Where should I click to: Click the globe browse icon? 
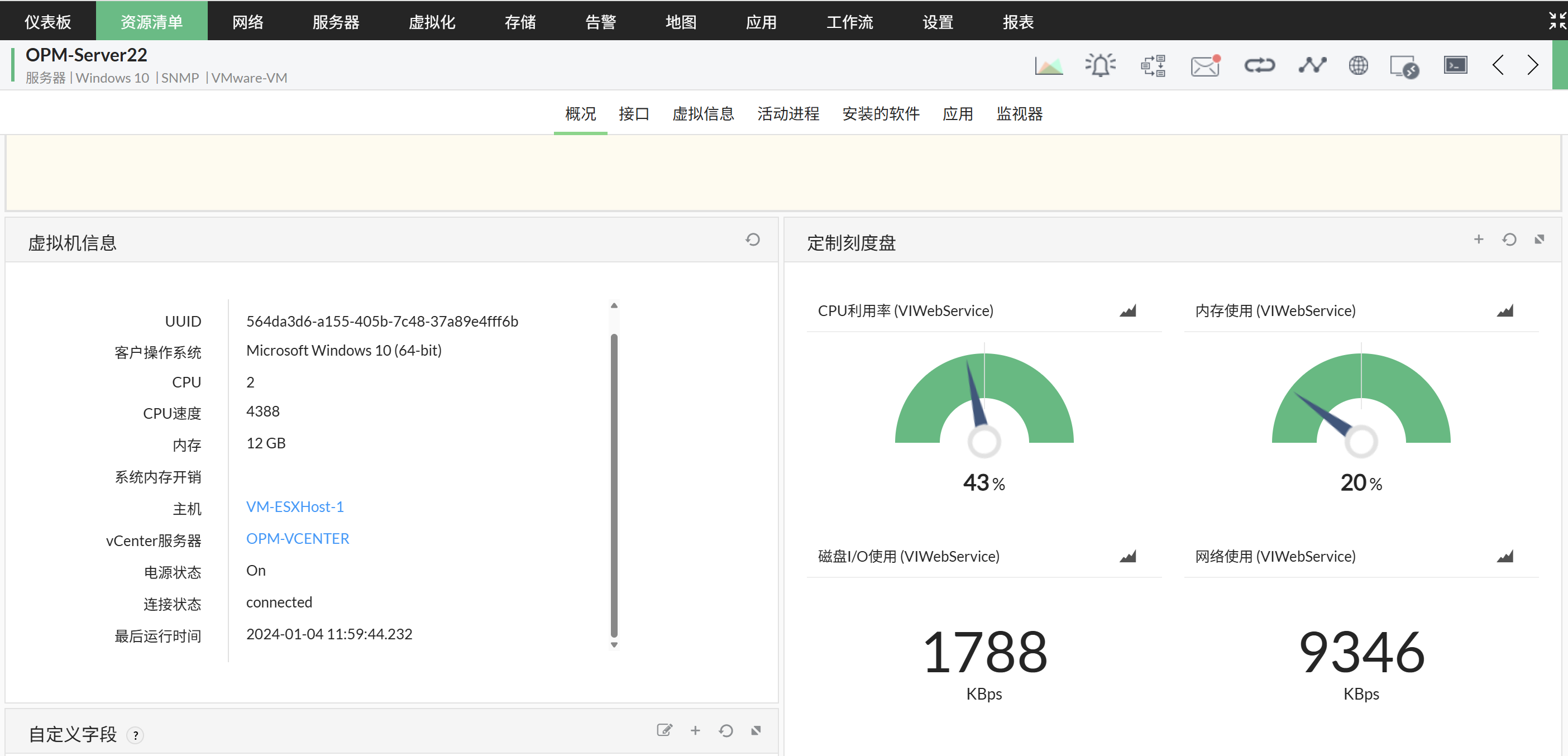coord(1358,66)
